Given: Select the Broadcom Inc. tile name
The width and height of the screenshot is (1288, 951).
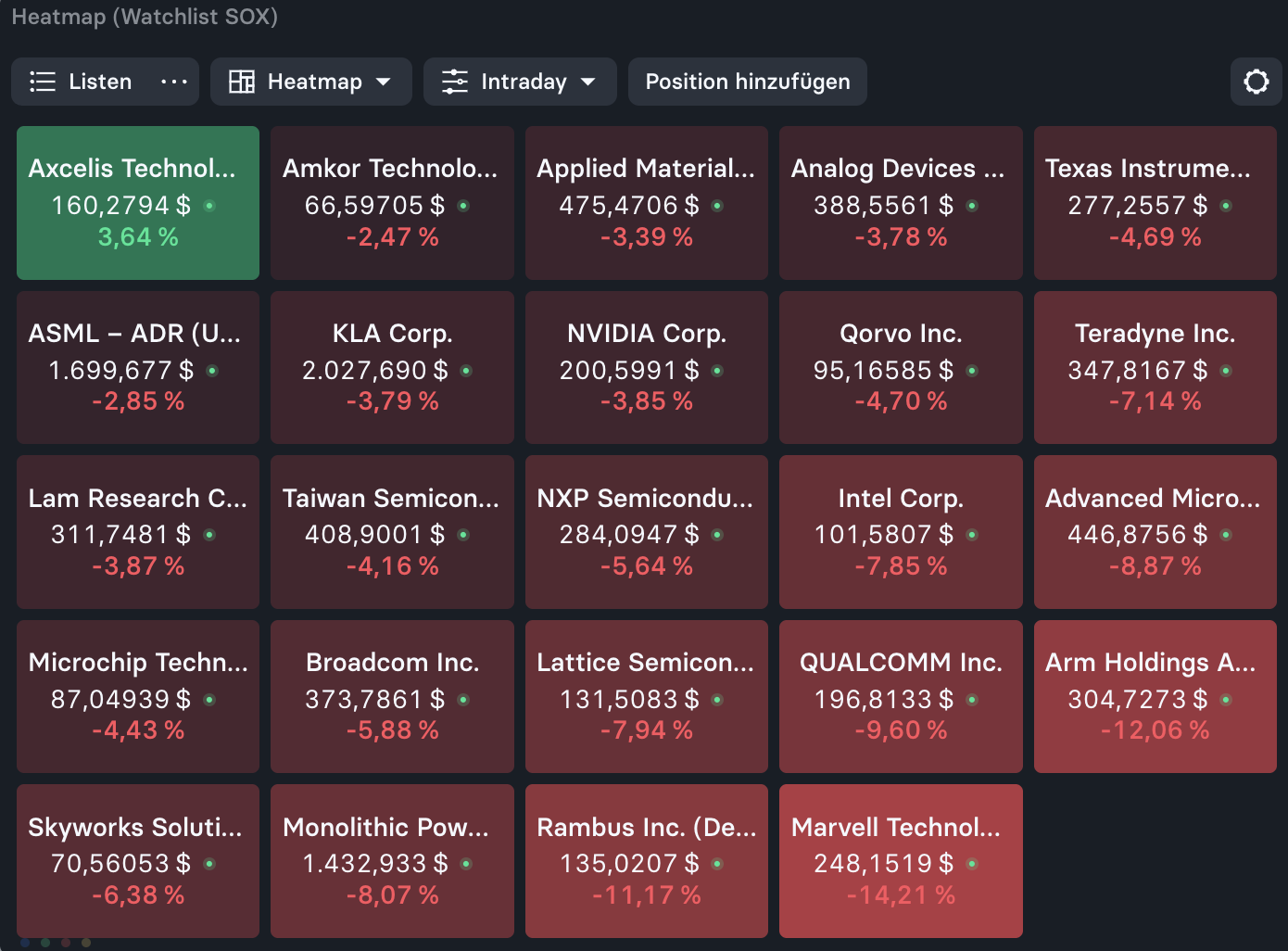Looking at the screenshot, I should pyautogui.click(x=393, y=663).
